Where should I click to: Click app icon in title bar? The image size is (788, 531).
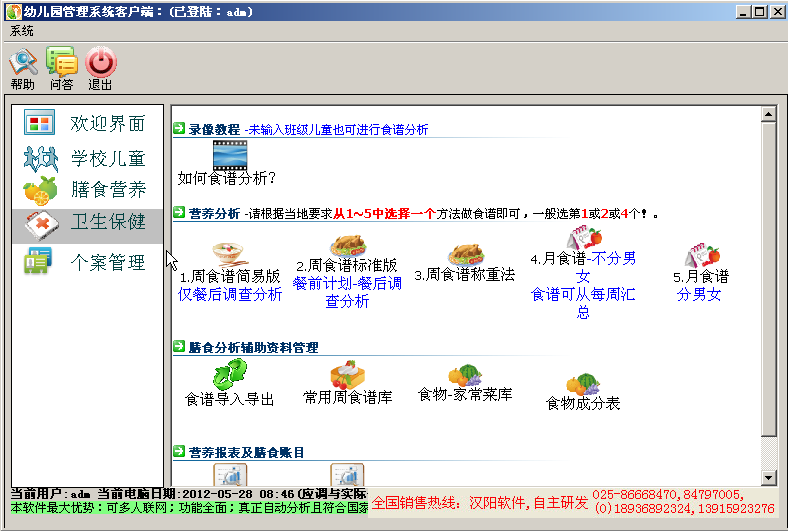click(x=14, y=12)
